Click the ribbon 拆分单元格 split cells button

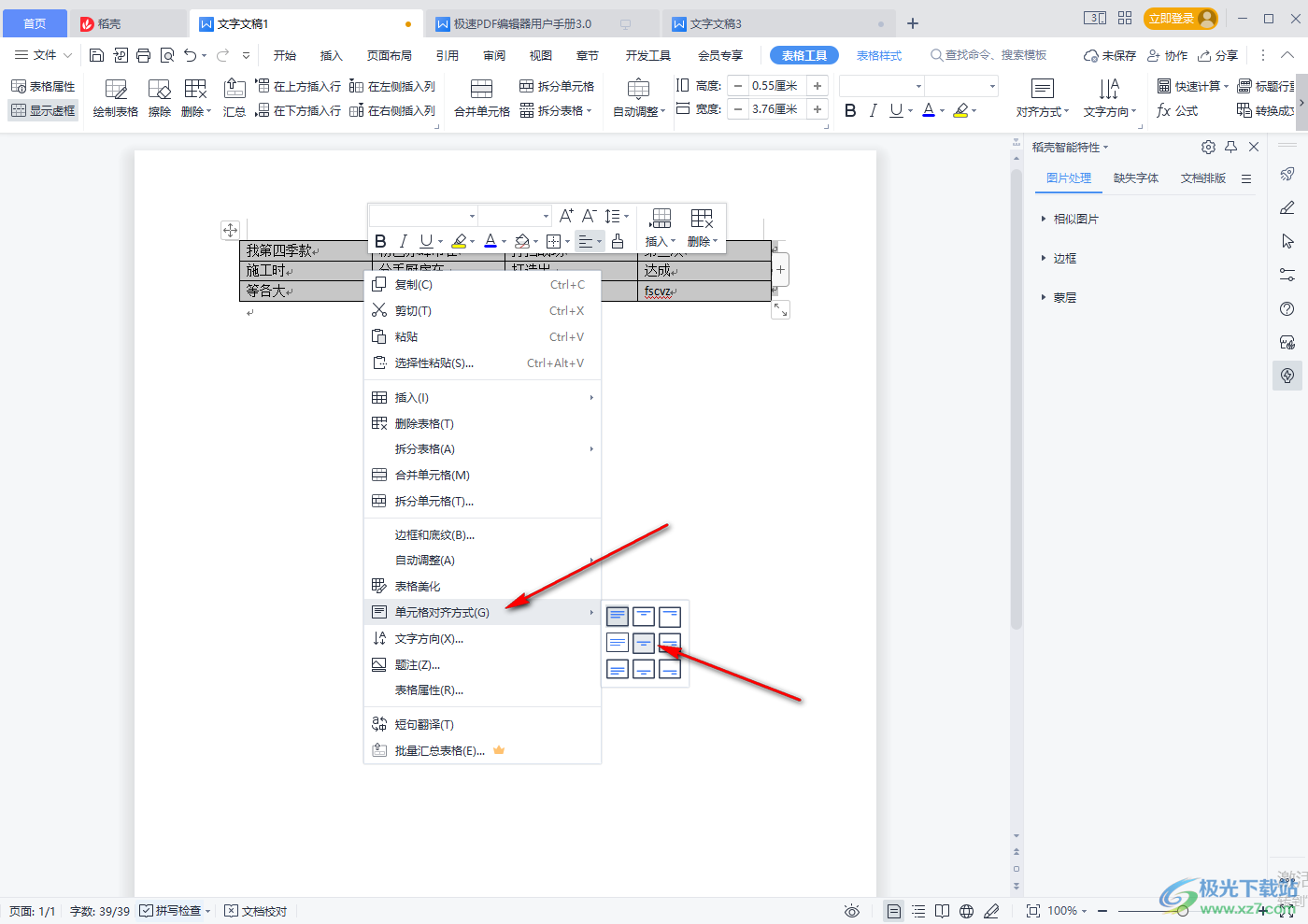point(557,86)
